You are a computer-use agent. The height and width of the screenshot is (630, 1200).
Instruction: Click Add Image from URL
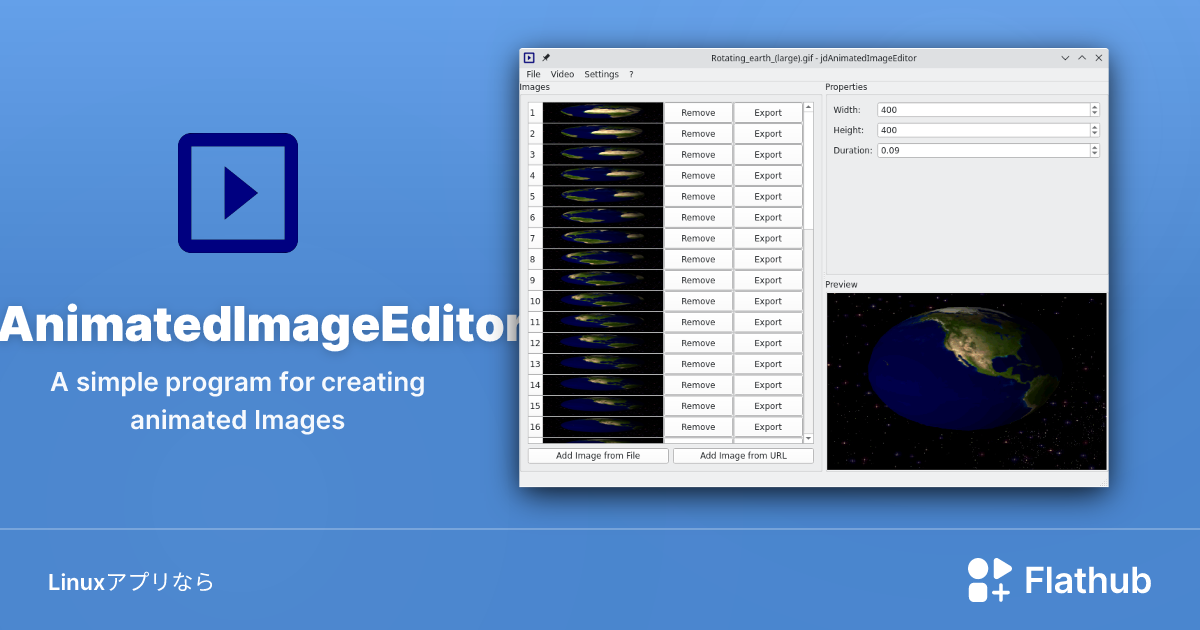pos(743,455)
